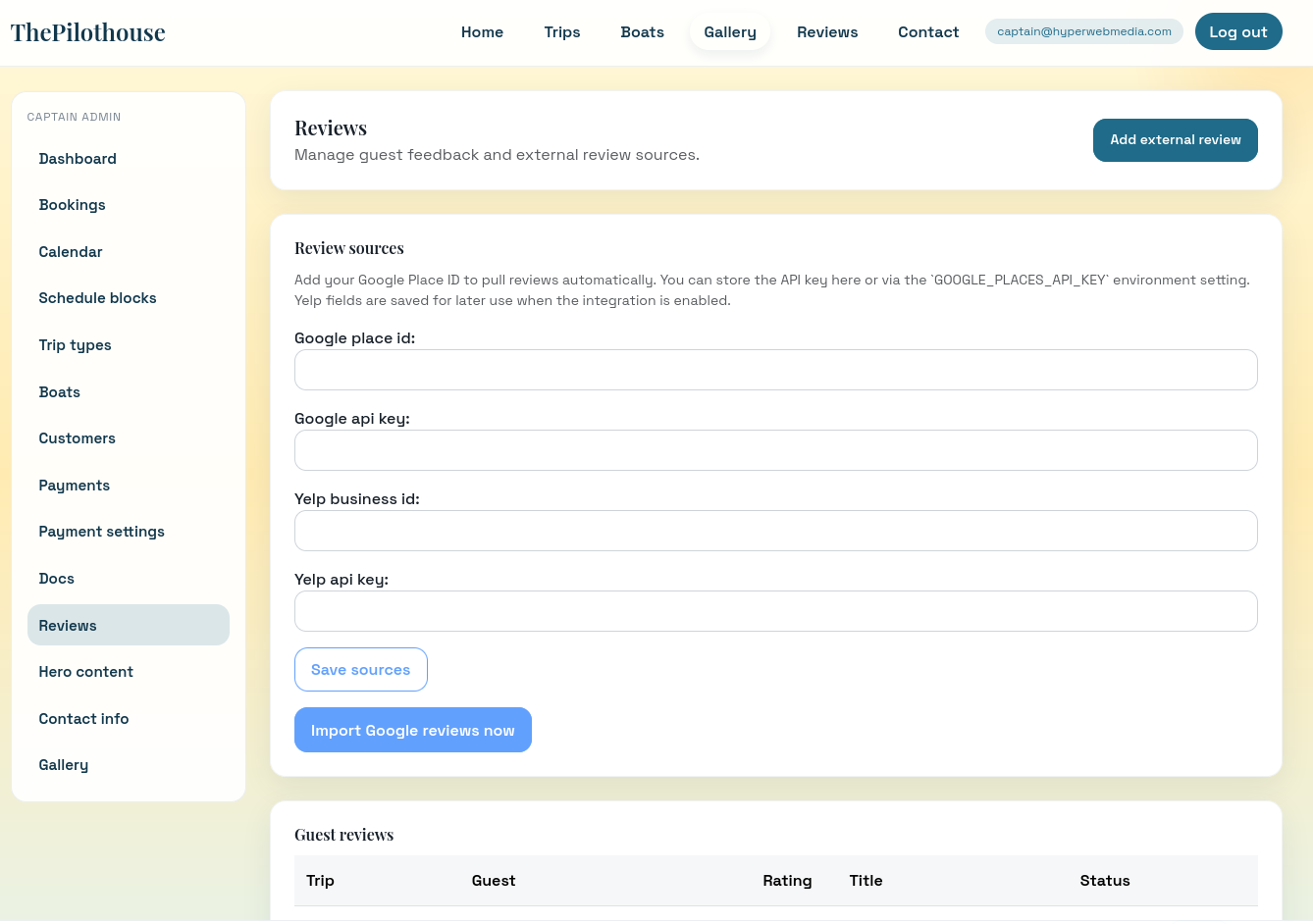
Task: Select the Gallery tab in the navigation bar
Action: coord(729,31)
